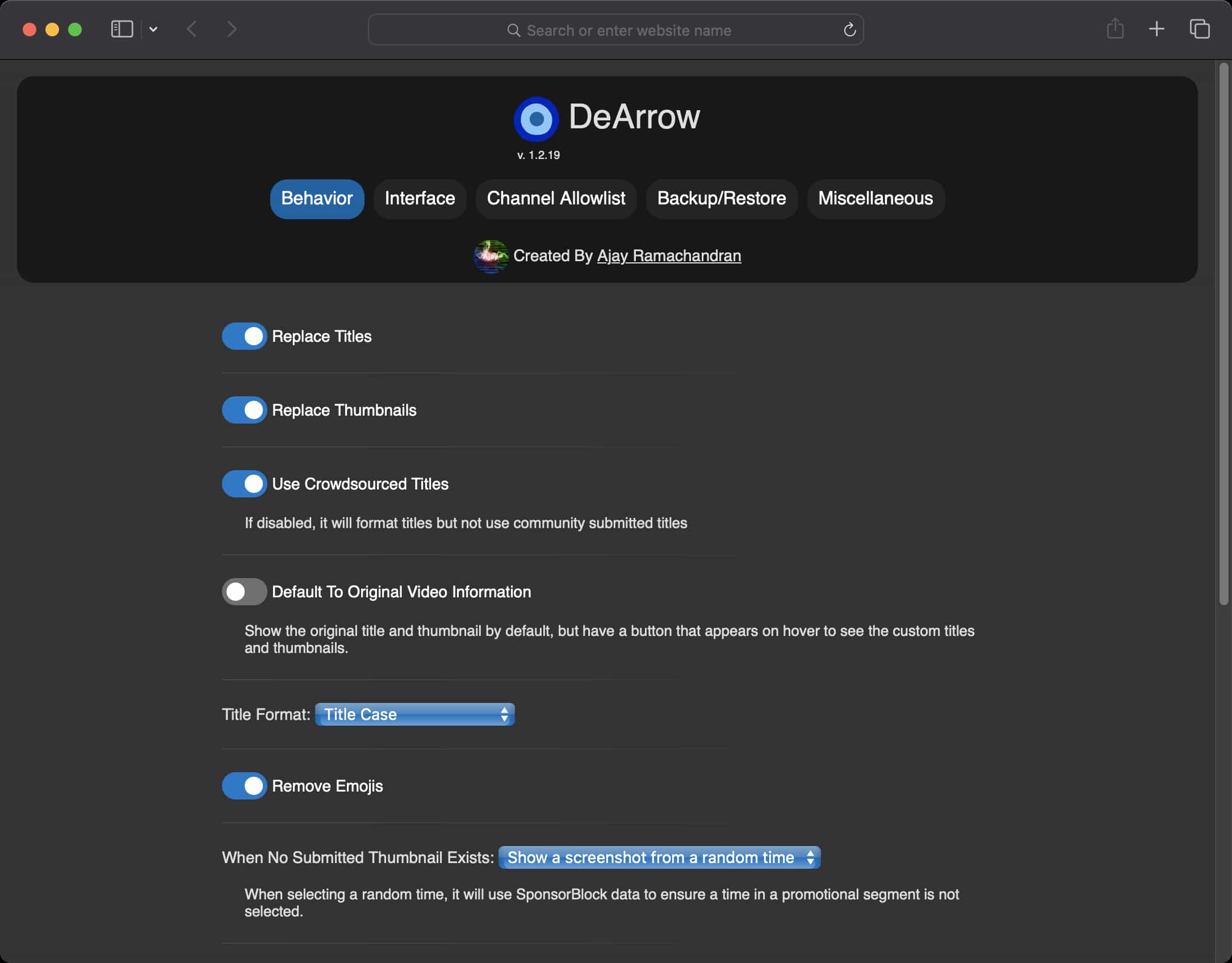
Task: Toggle the Safari sidebar icon
Action: (x=121, y=29)
